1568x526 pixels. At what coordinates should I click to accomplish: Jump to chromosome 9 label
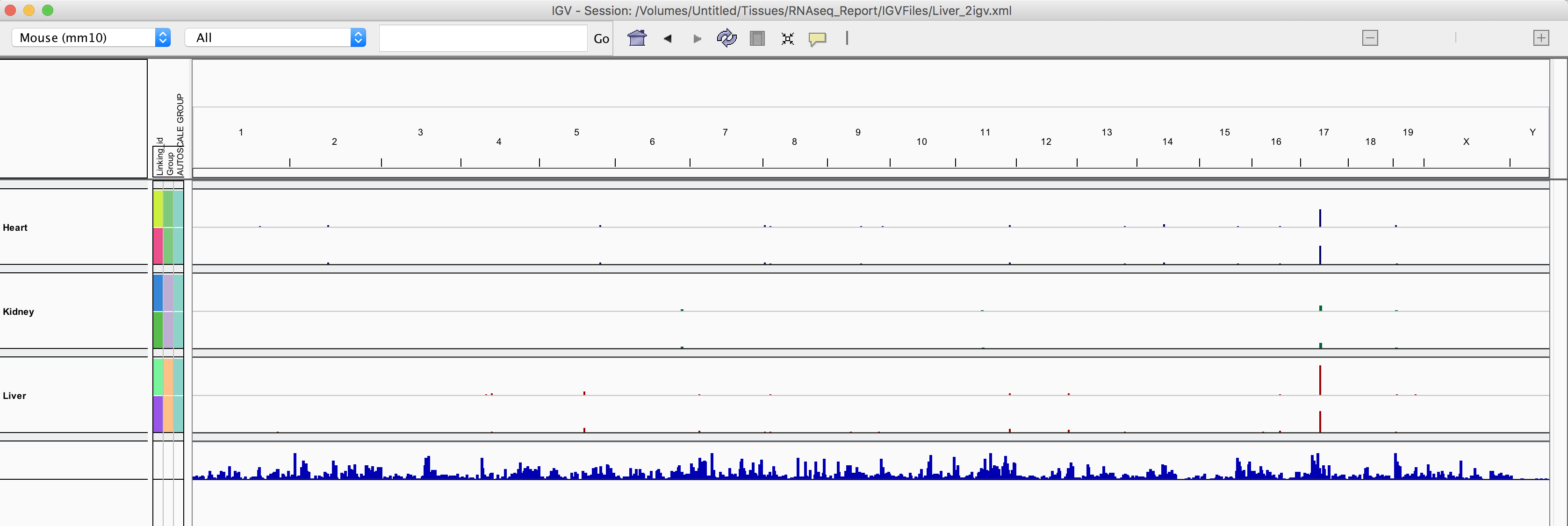click(x=858, y=132)
